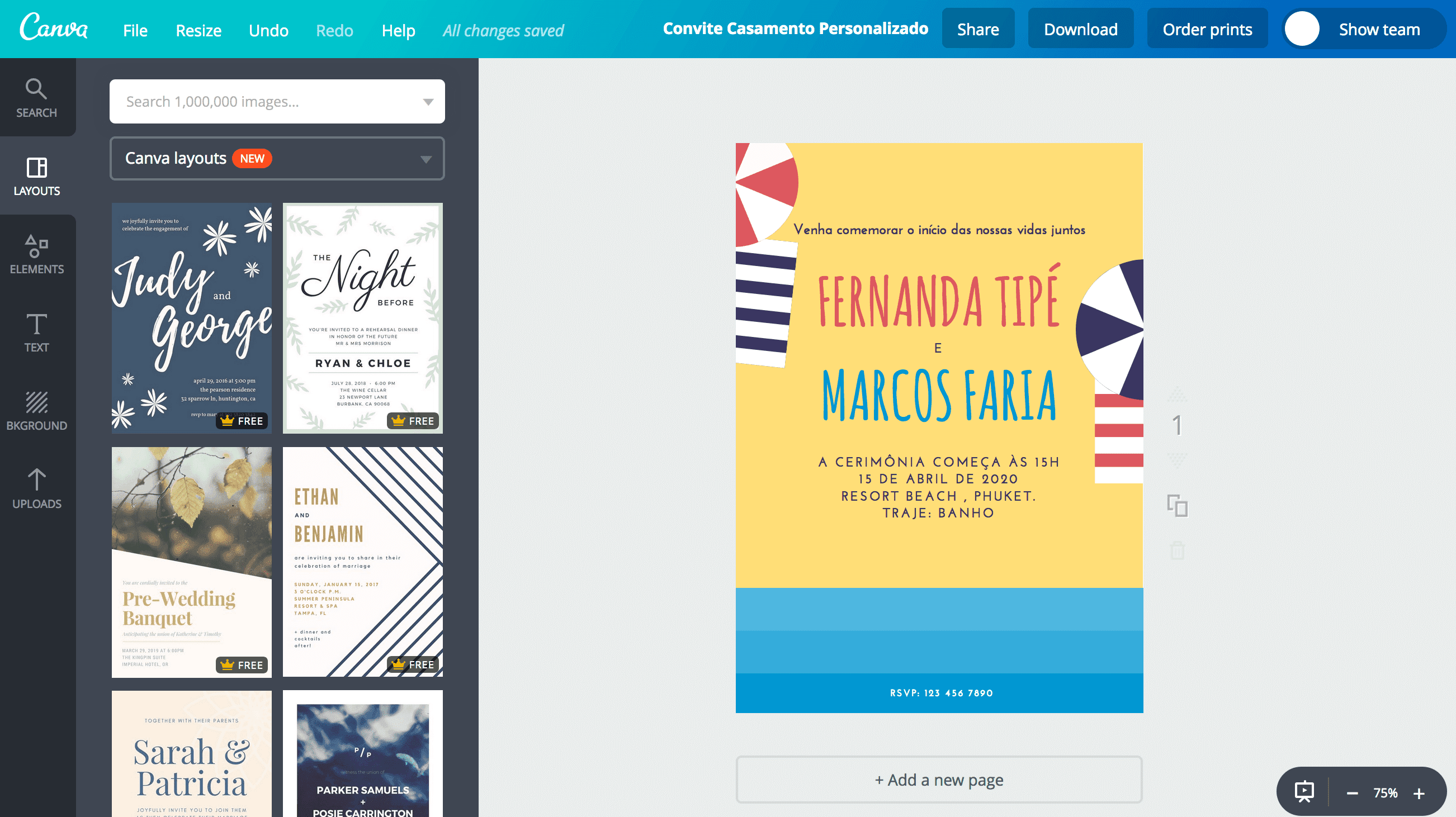1456x817 pixels.
Task: Select the A CERIMÔNIA COMEÇA ÀS 15H line
Action: [938, 462]
